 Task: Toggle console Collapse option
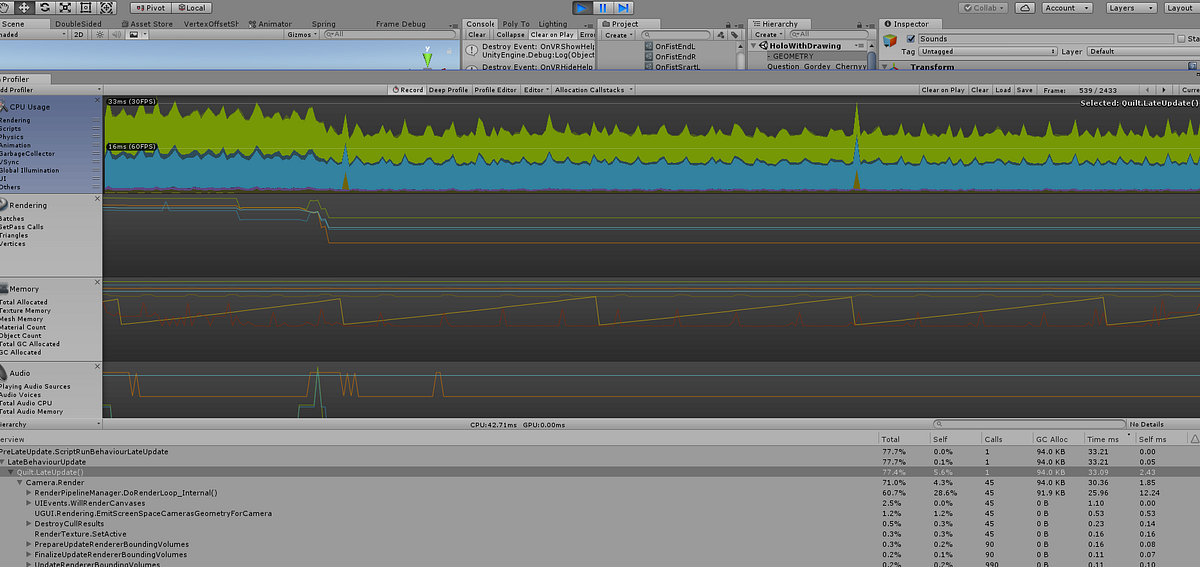tap(511, 35)
